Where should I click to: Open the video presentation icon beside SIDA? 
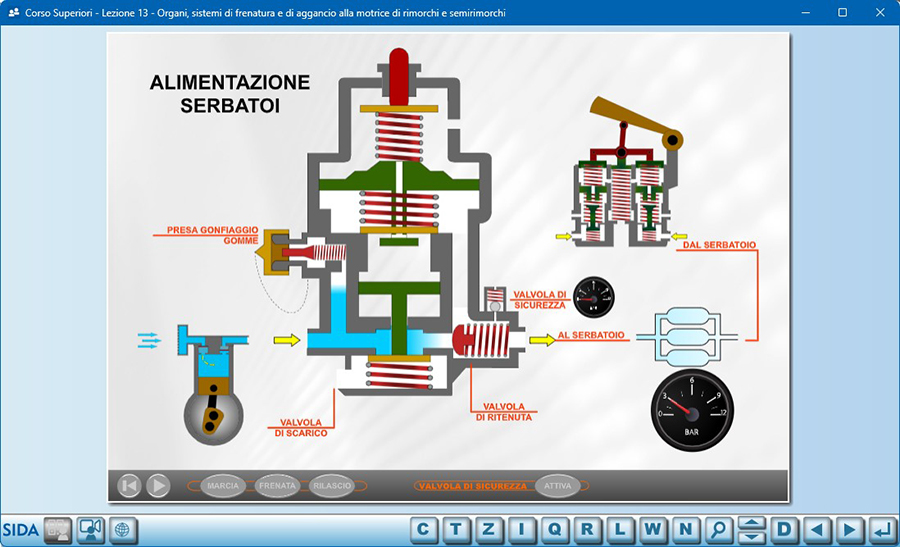[90, 529]
